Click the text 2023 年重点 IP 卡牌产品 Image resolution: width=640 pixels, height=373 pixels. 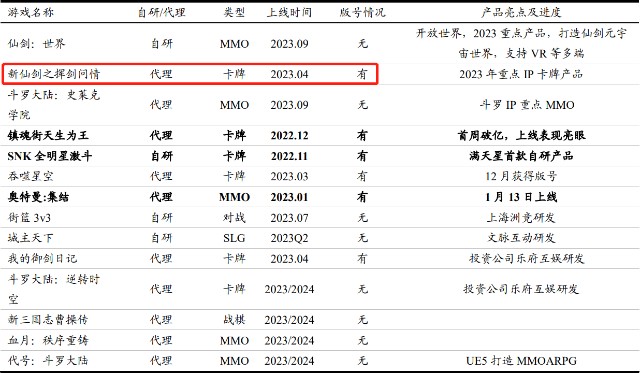521,74
